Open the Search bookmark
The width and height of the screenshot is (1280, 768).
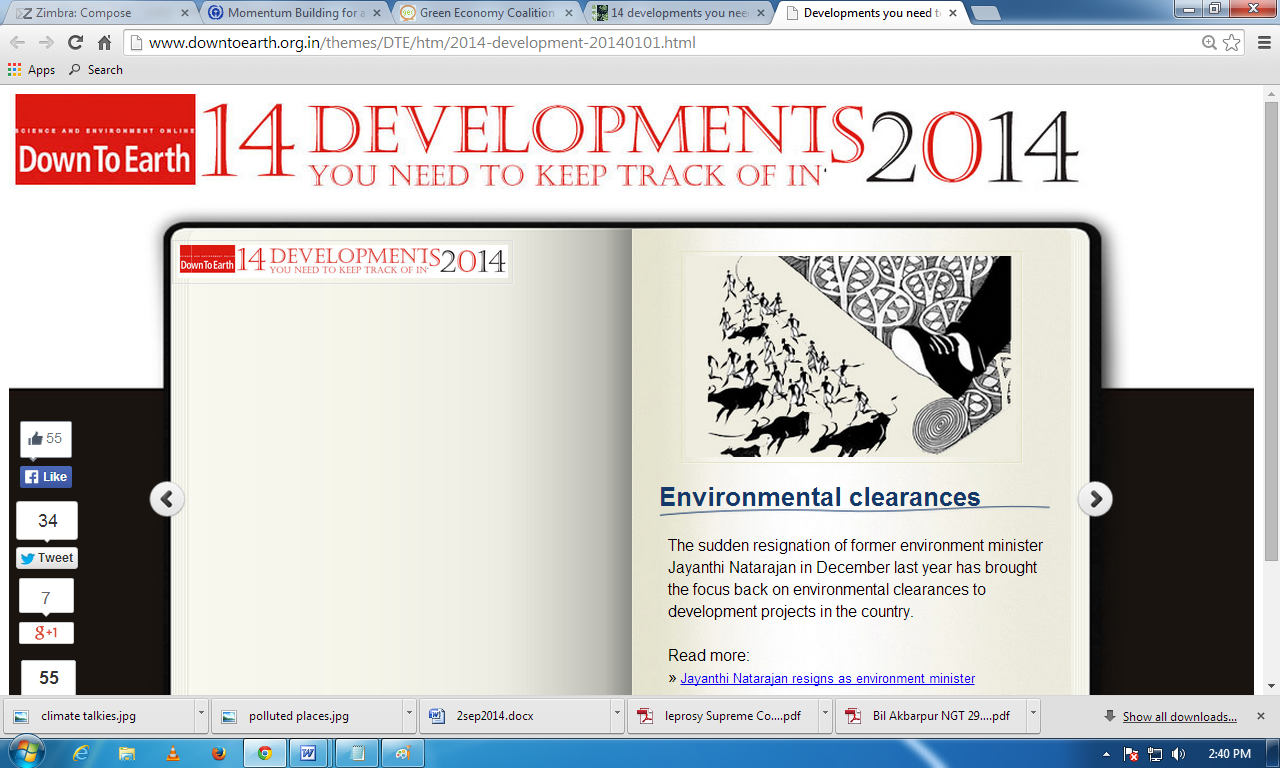96,70
